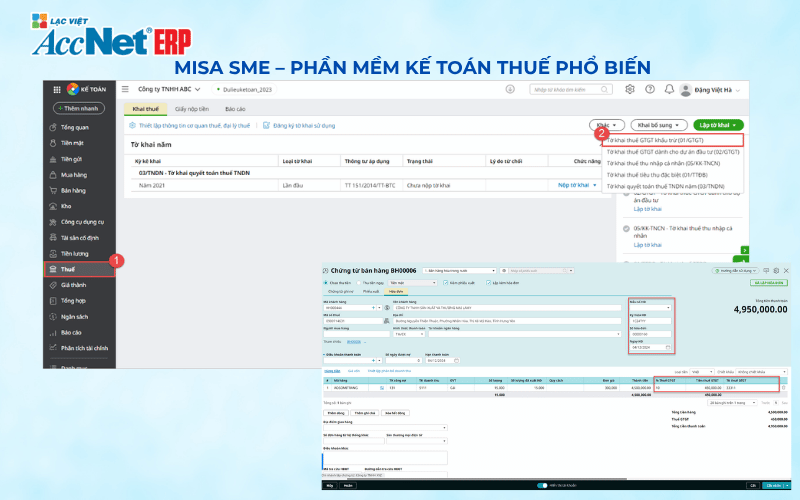This screenshot has height=500, width=800.
Task: Open Tài sản cố định in the sidebar
Action: [x=74, y=238]
